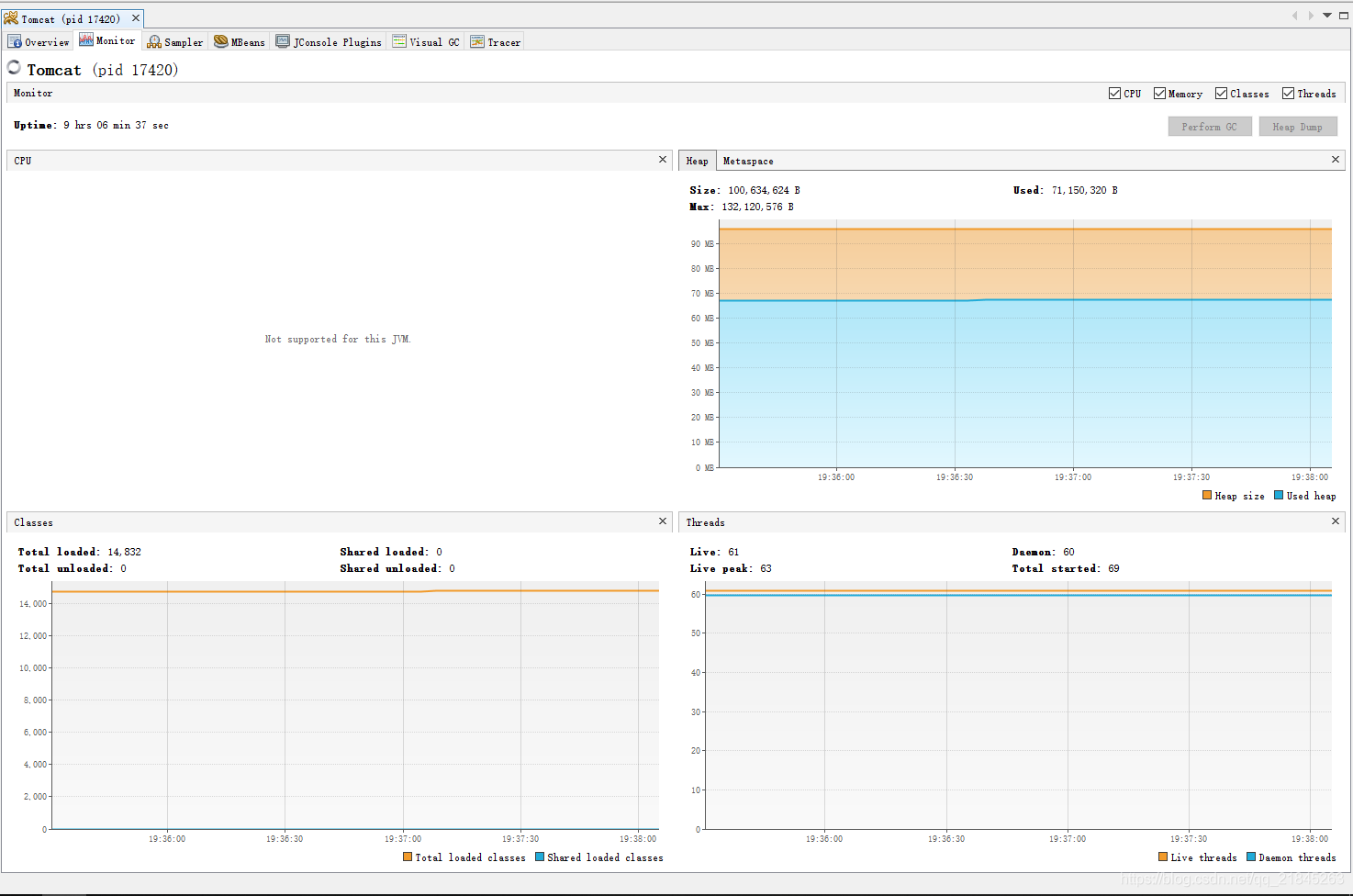Close the Tomcat (pid 17420) document tab

tap(136, 18)
